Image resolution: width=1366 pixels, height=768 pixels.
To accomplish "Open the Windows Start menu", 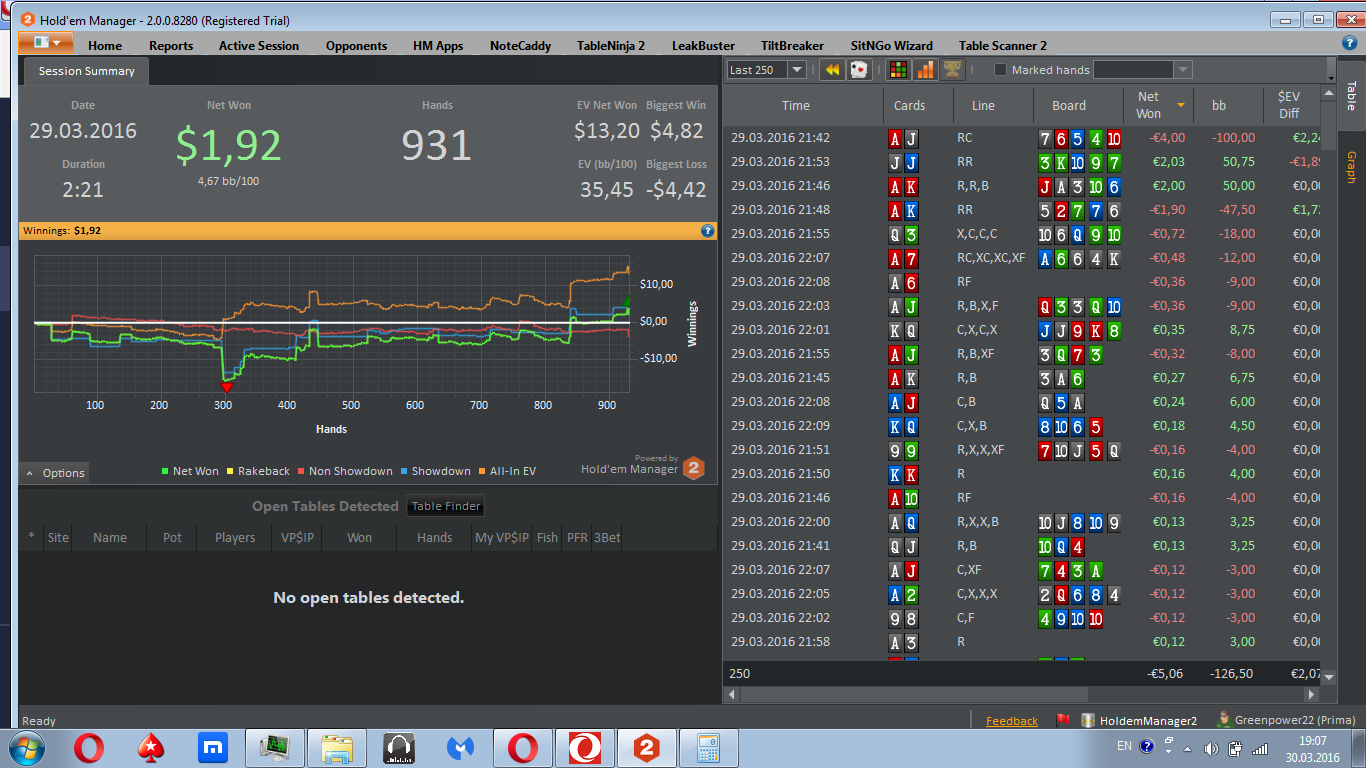I will pyautogui.click(x=26, y=747).
